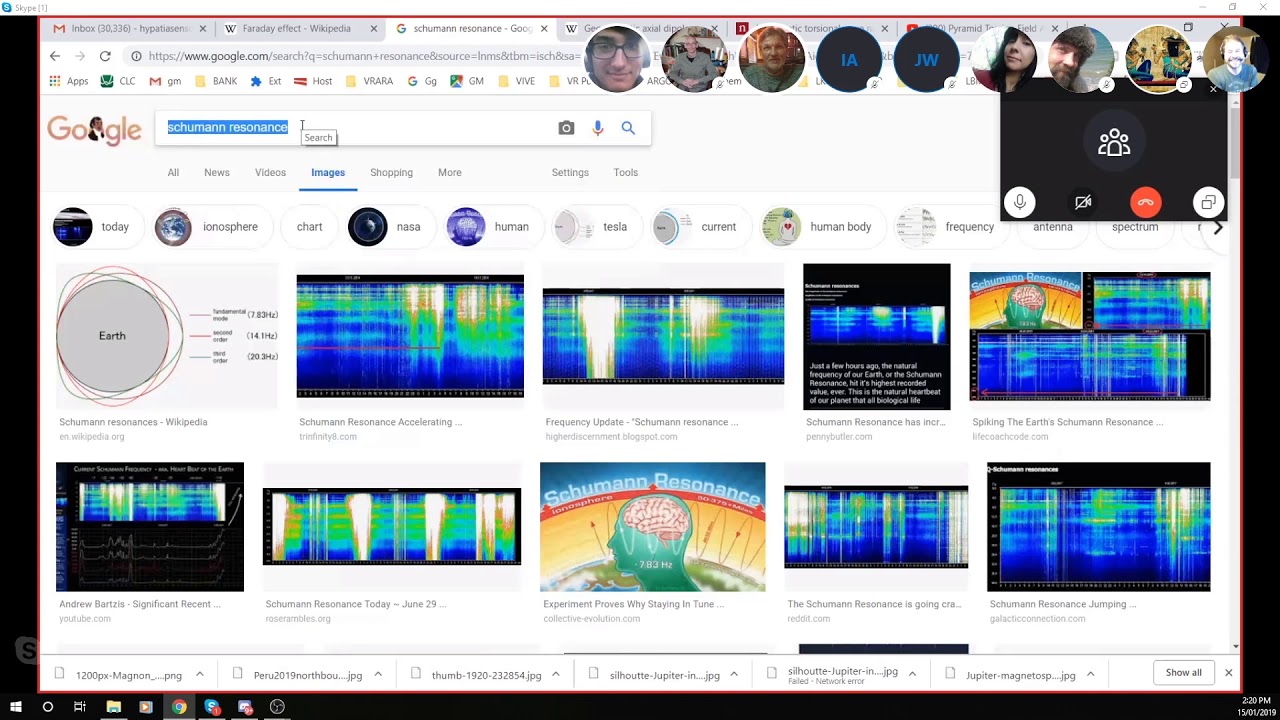This screenshot has width=1280, height=720.
Task: Click the search by image camera icon
Action: [566, 128]
